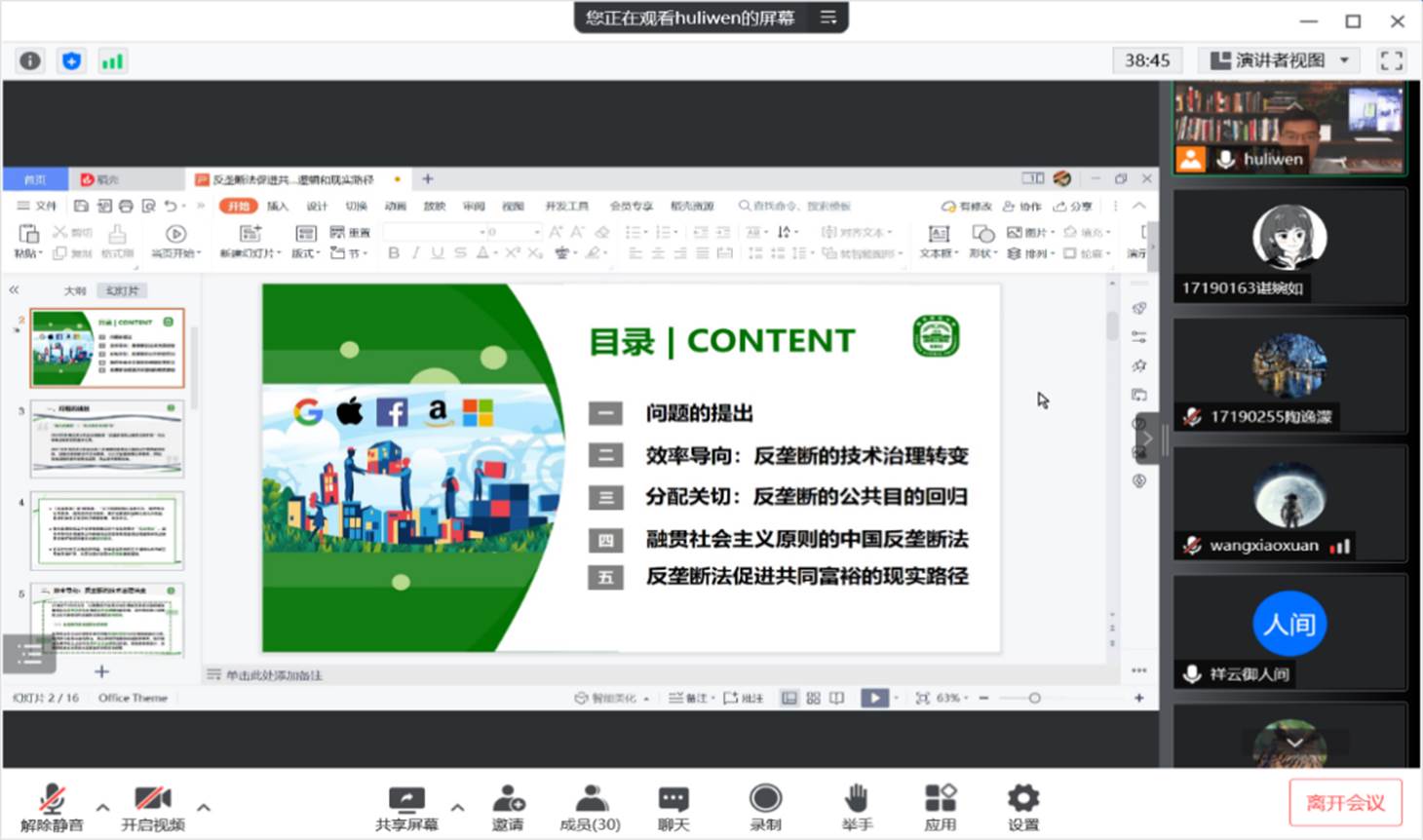The width and height of the screenshot is (1423, 840).
Task: Open the apps icon
Action: 940,807
